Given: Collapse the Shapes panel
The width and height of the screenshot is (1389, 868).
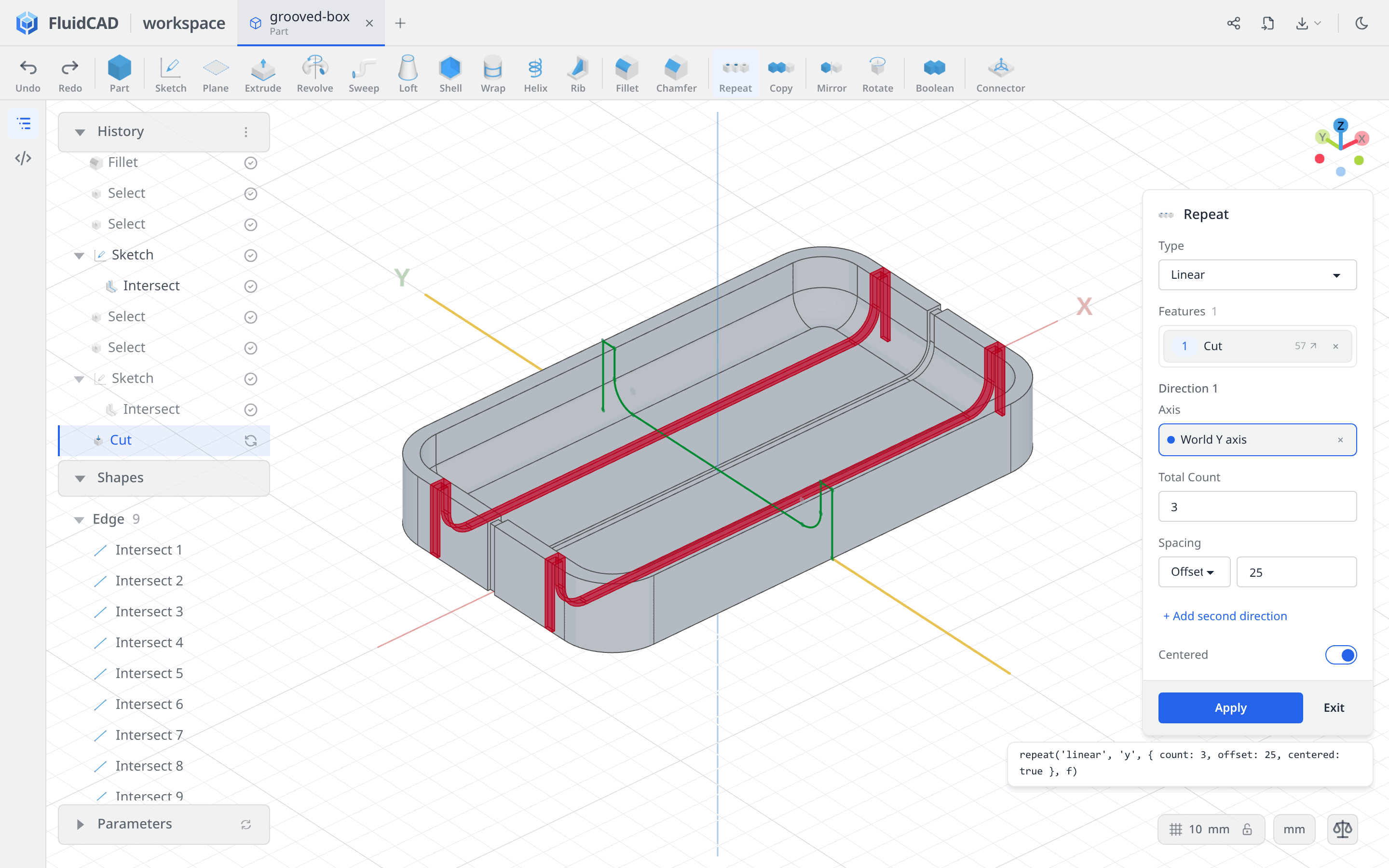Looking at the screenshot, I should click(x=80, y=478).
